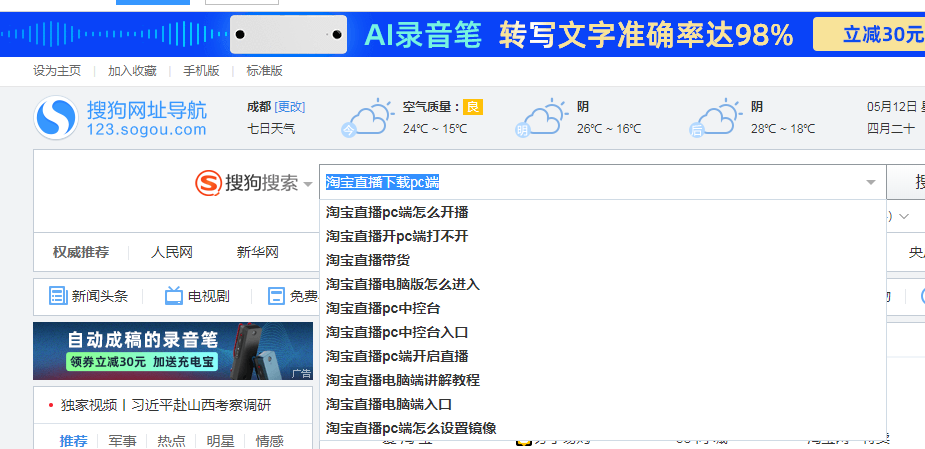Click the day-after-tomorrow weather icon
The image size is (925, 449).
tap(714, 118)
